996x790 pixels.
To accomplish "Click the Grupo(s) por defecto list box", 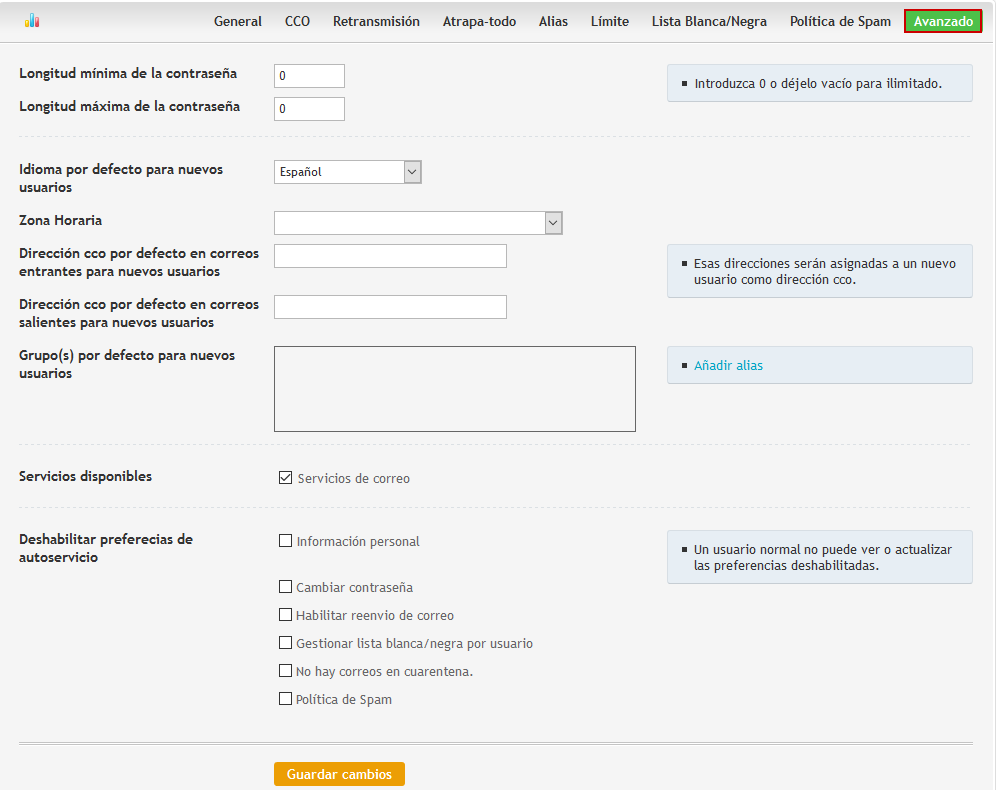I will (455, 389).
